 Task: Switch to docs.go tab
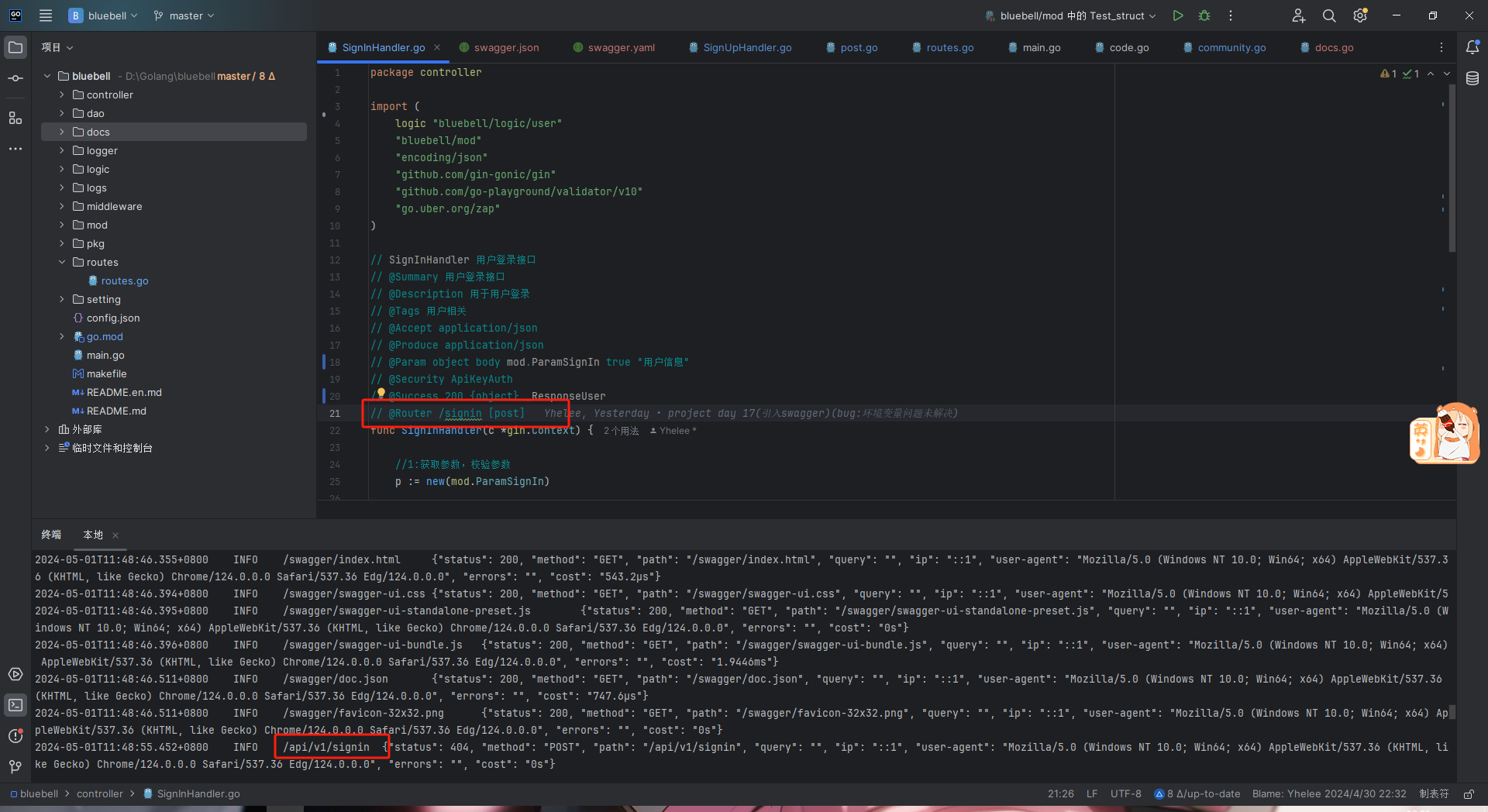pyautogui.click(x=1327, y=47)
